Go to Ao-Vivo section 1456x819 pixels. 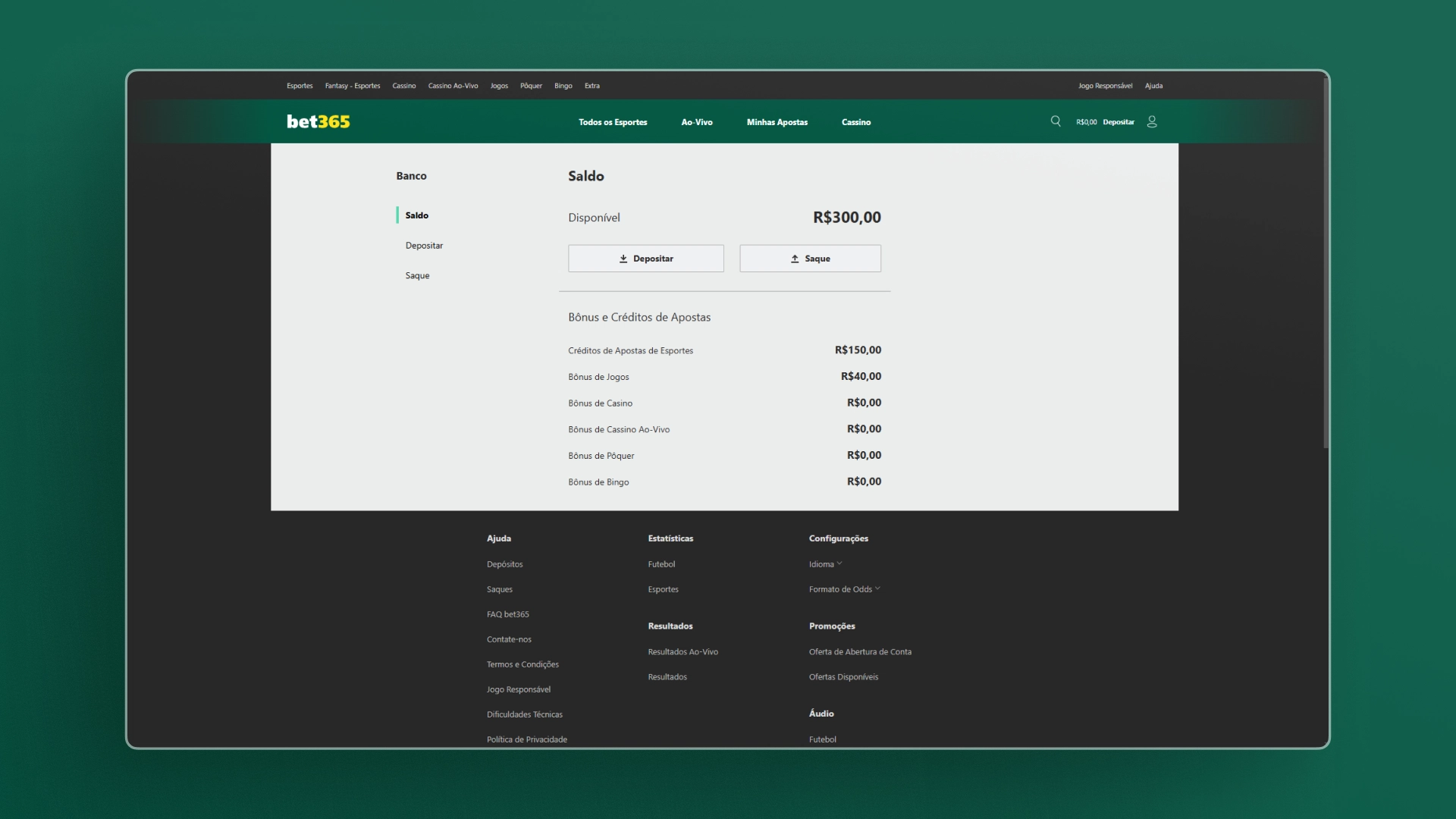697,122
